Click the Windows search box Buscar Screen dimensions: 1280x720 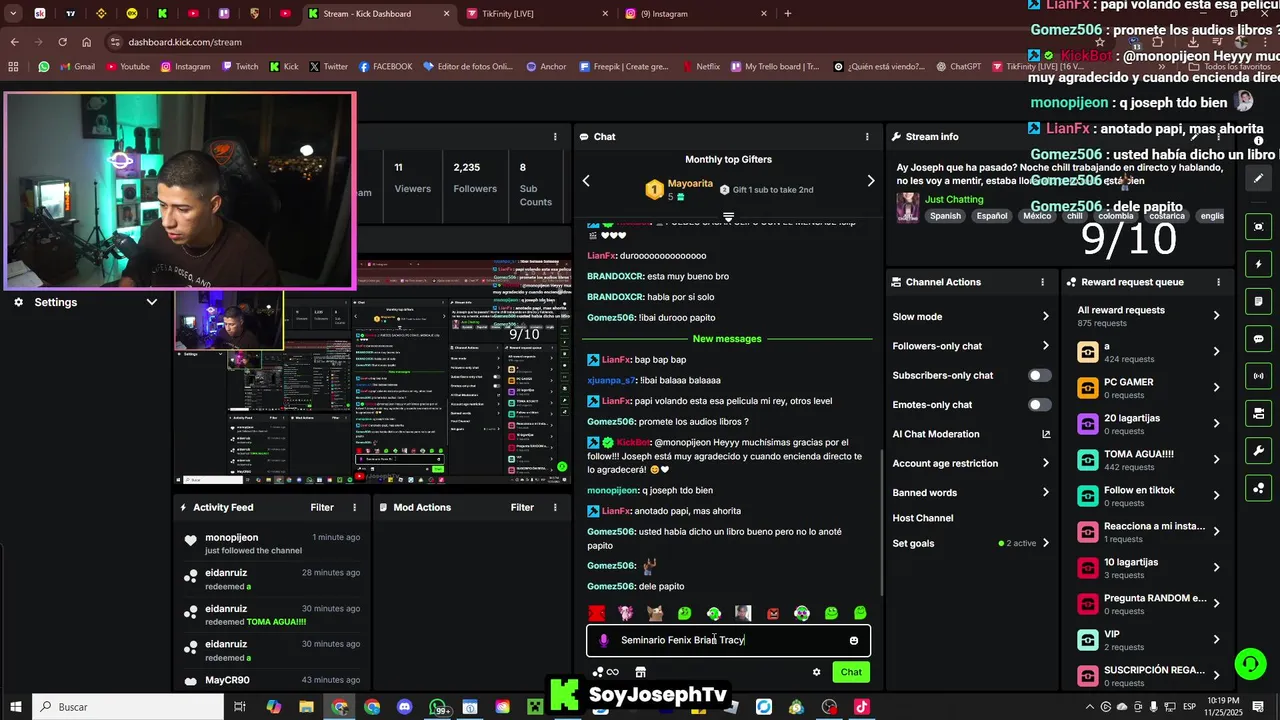(130, 707)
